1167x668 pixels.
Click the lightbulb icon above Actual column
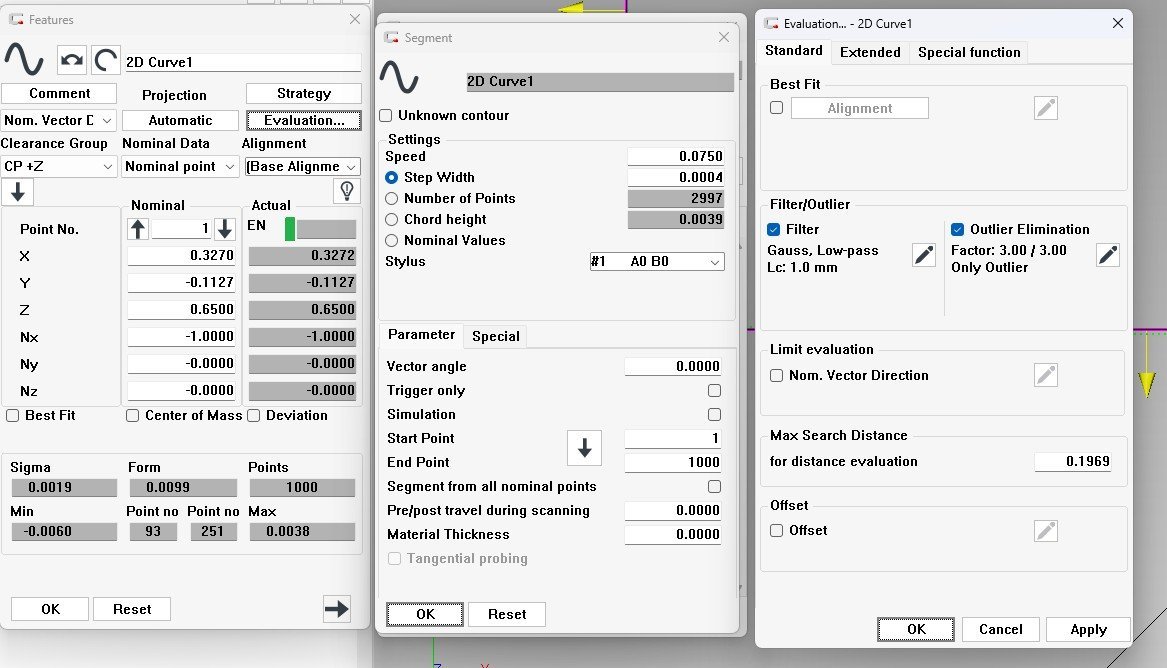346,191
